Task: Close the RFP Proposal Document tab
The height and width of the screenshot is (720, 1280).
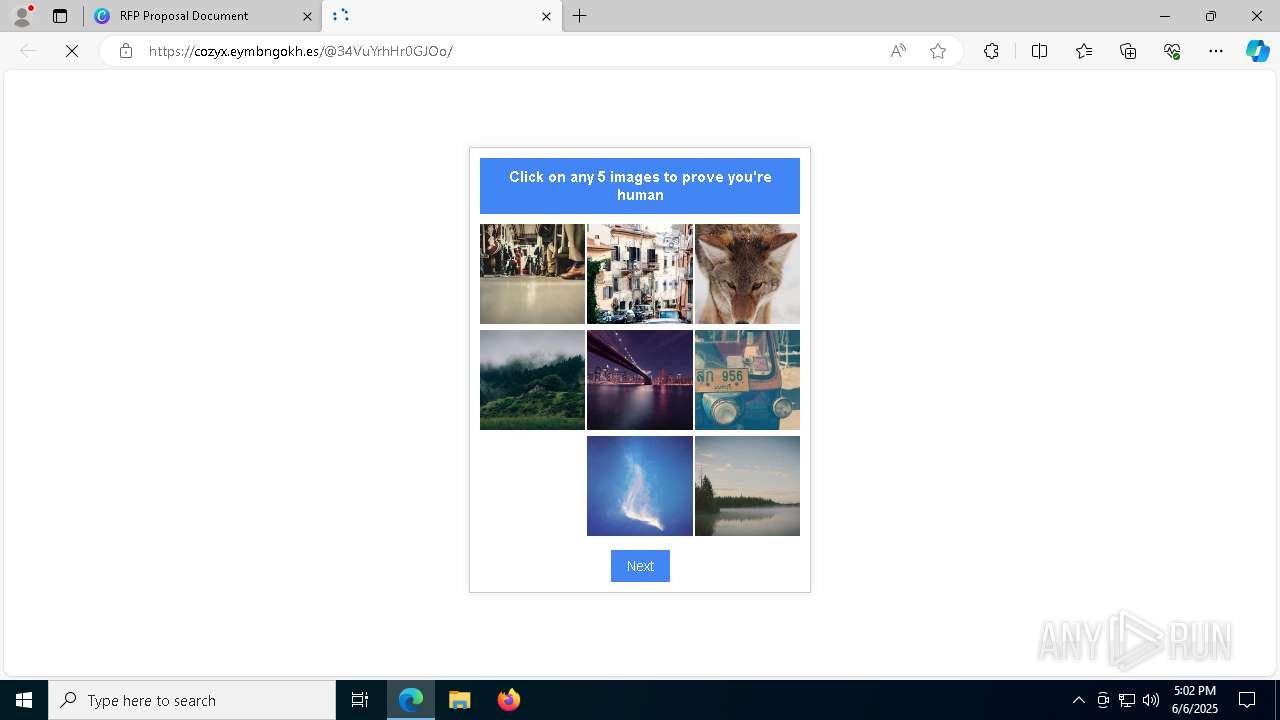Action: pyautogui.click(x=307, y=16)
